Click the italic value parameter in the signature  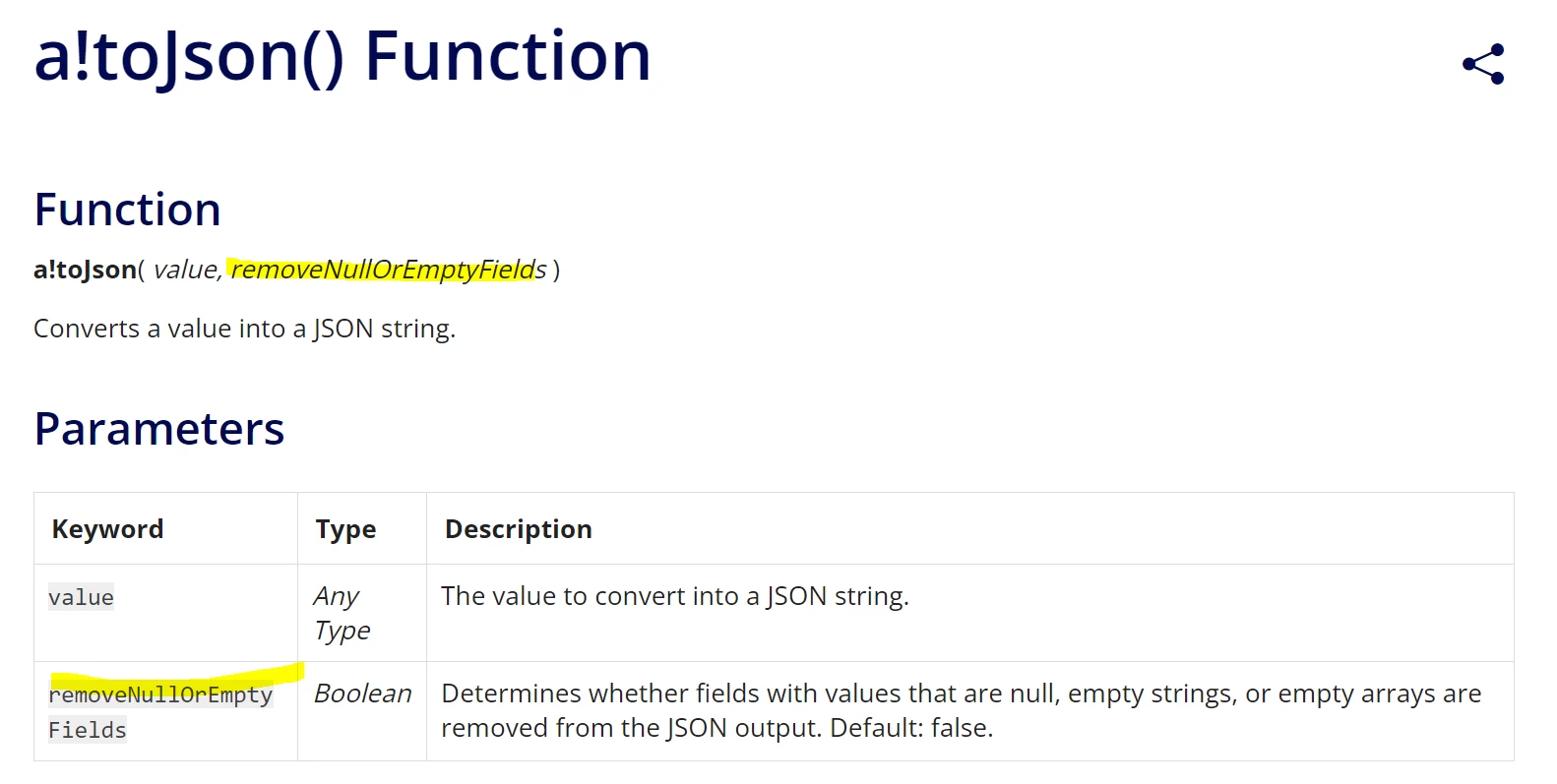185,270
